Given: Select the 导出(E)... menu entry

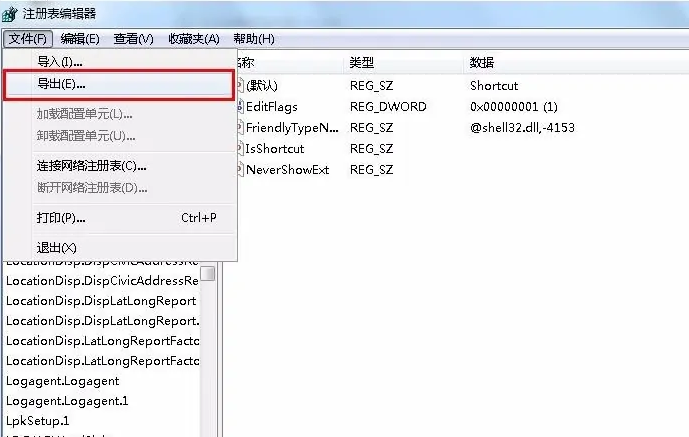Looking at the screenshot, I should click(61, 85).
